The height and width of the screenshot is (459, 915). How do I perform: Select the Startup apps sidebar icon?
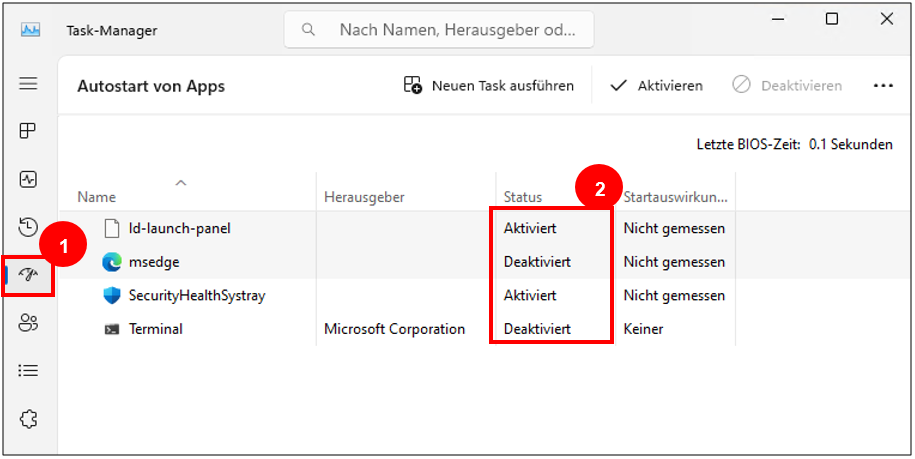click(x=28, y=275)
